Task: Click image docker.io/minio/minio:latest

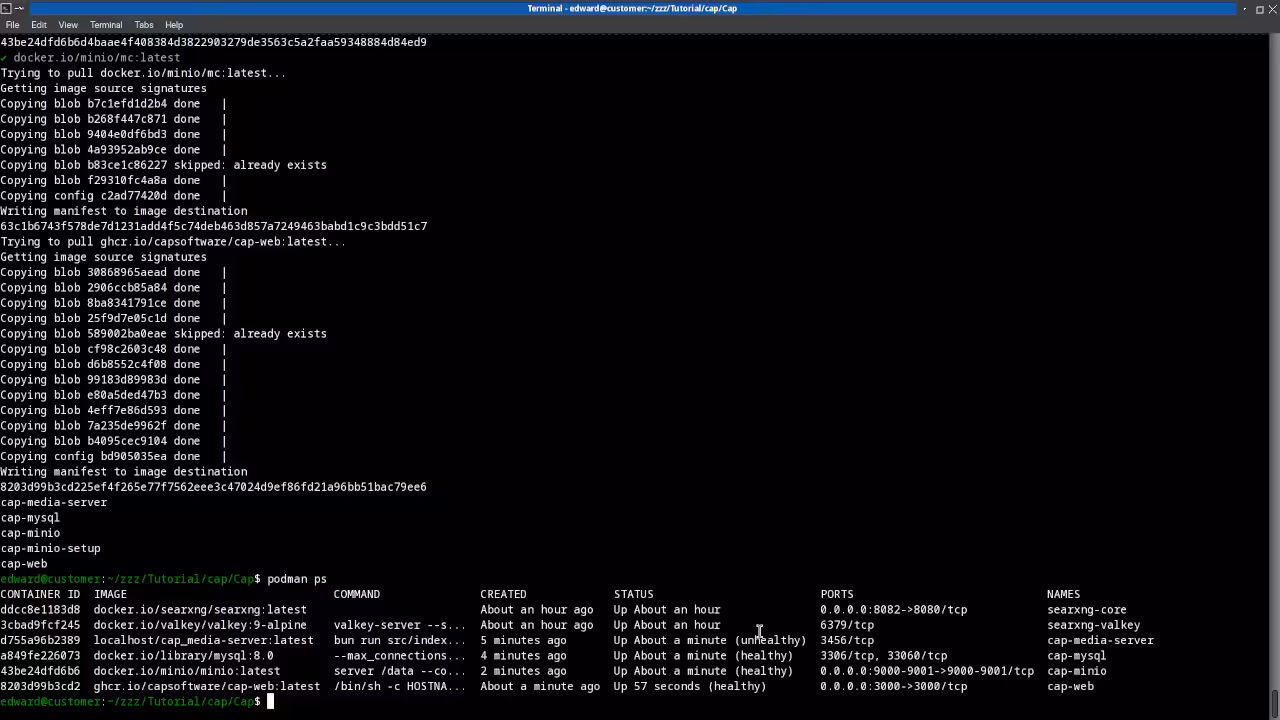Action: click(x=187, y=671)
